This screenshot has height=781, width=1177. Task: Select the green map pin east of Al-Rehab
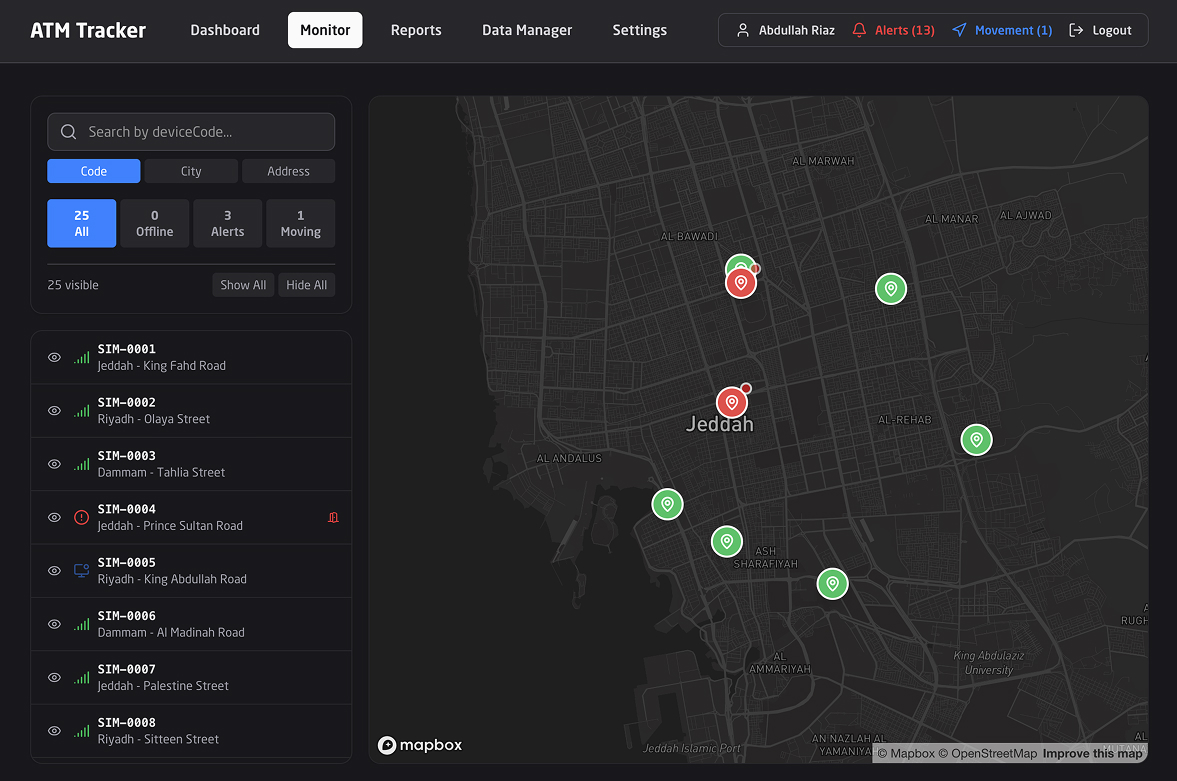coord(977,440)
